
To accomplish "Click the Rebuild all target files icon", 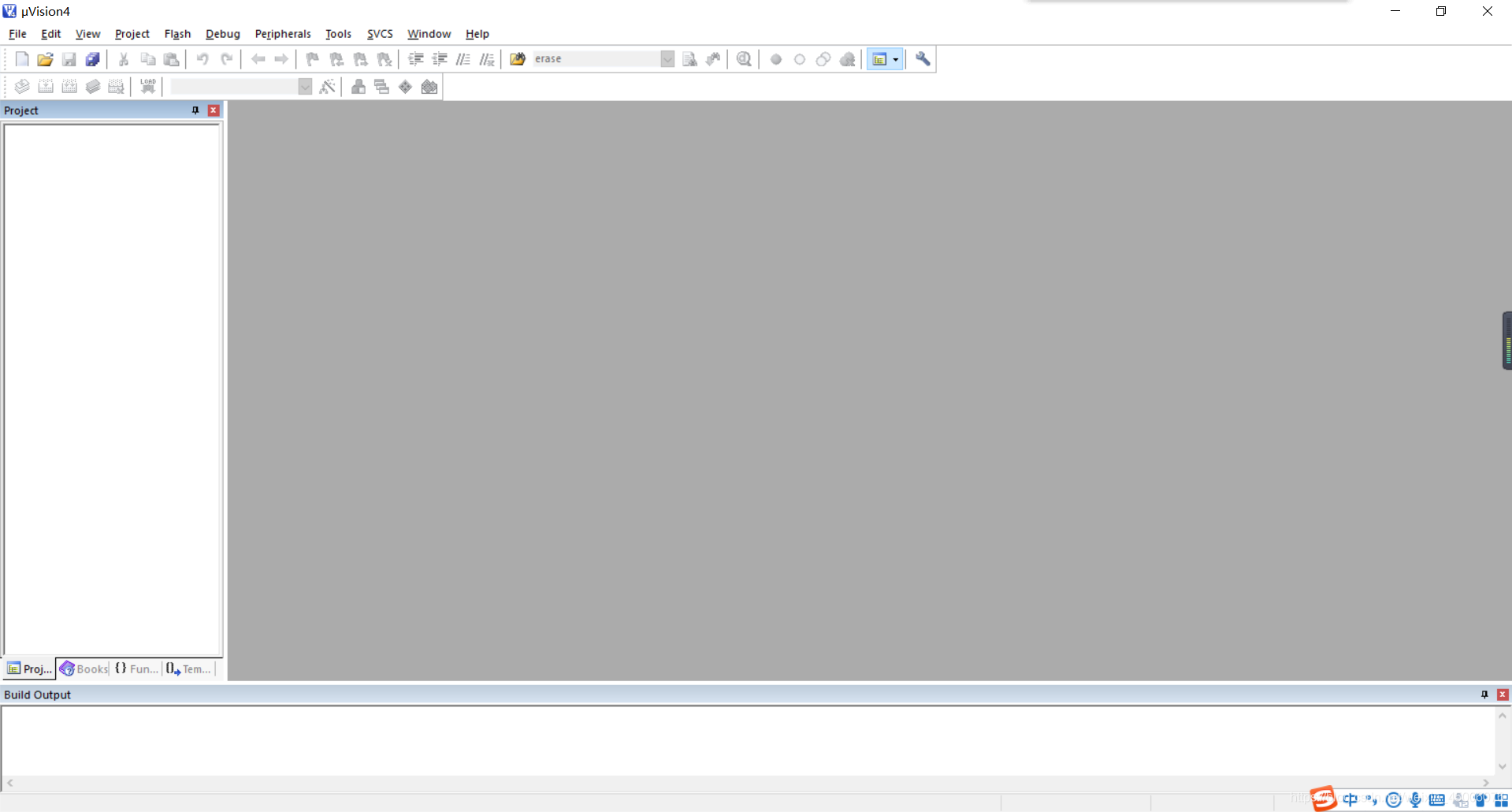I will click(69, 87).
